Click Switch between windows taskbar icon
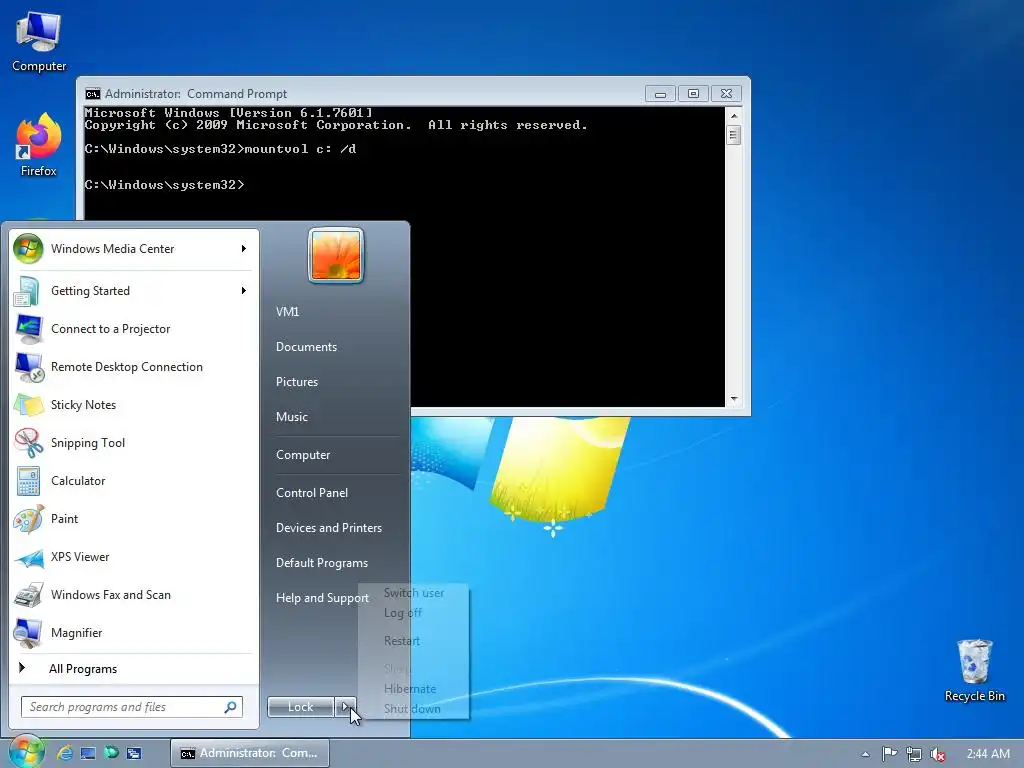1024x768 pixels. tap(134, 753)
